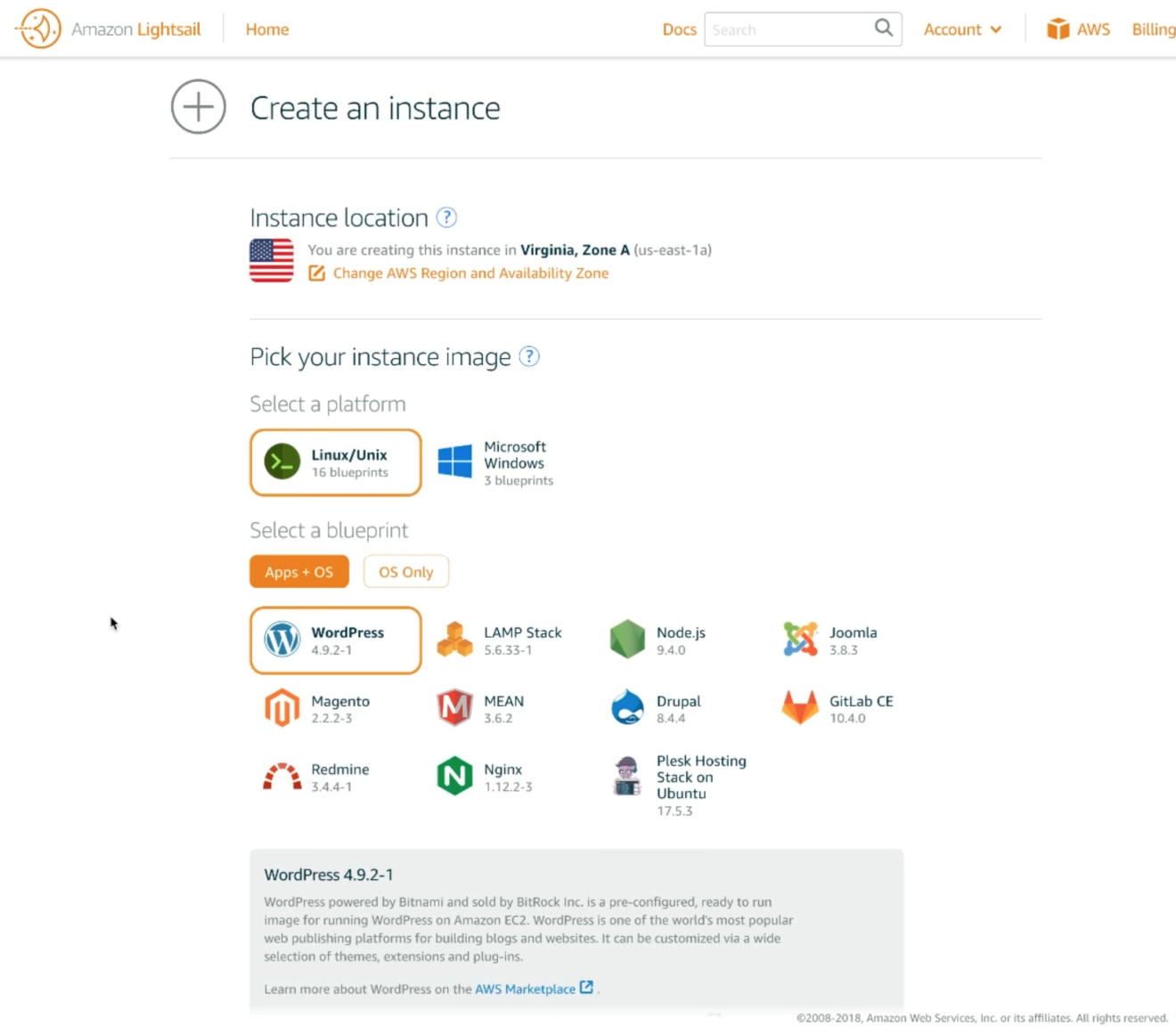
Task: Click the GitLab CE label
Action: (862, 701)
